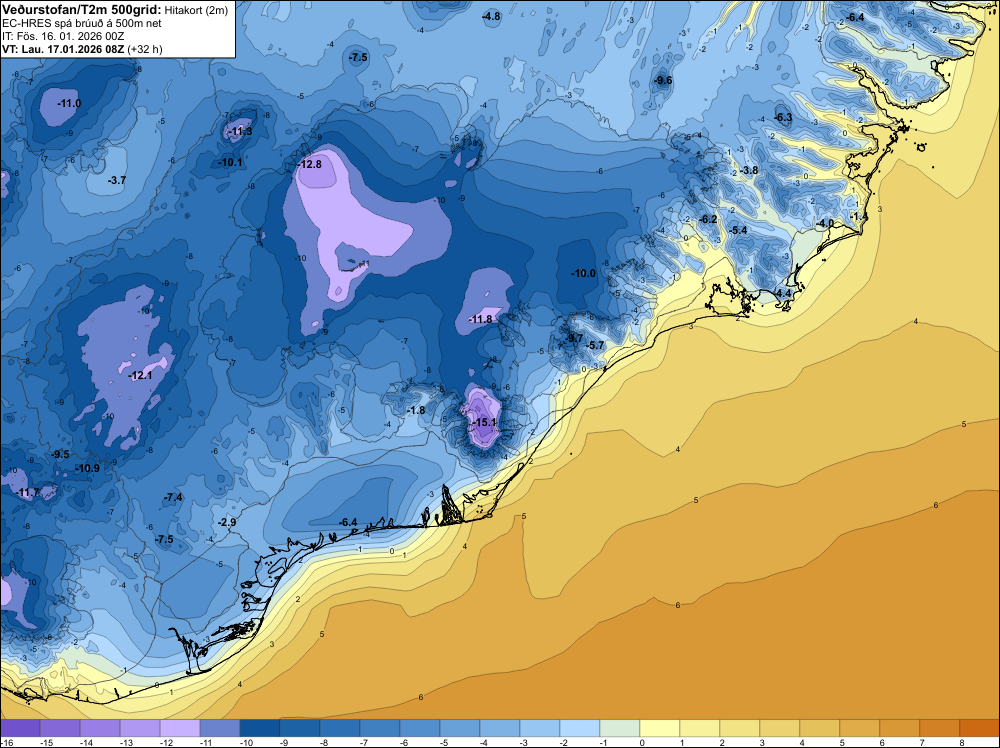Click the -4.4 temperature label near coast
1000x748 pixels.
coord(783,293)
